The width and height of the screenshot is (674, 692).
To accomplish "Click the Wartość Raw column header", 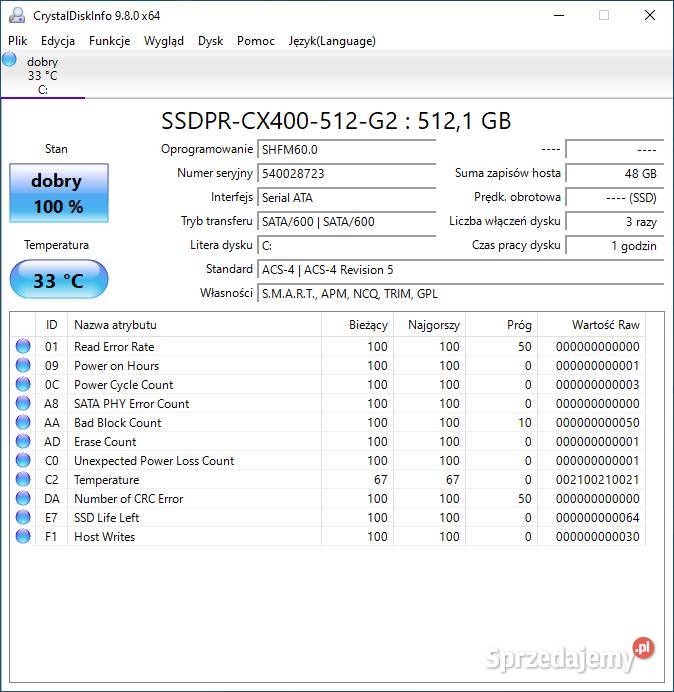I will 591,325.
